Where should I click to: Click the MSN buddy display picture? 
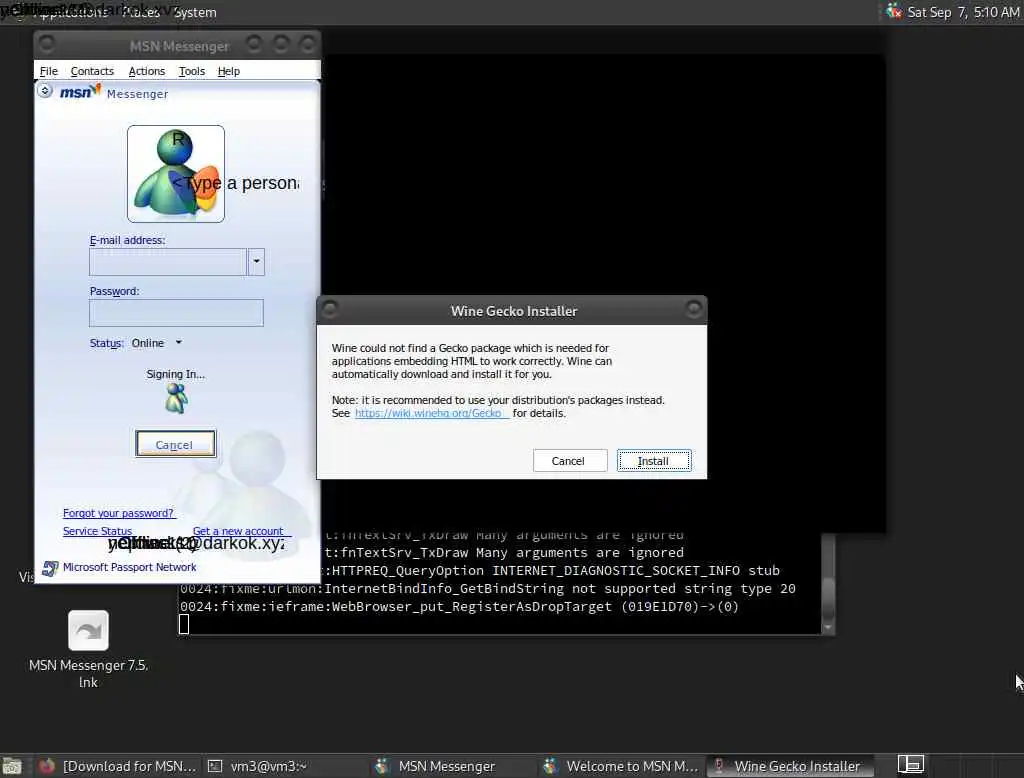pyautogui.click(x=176, y=174)
